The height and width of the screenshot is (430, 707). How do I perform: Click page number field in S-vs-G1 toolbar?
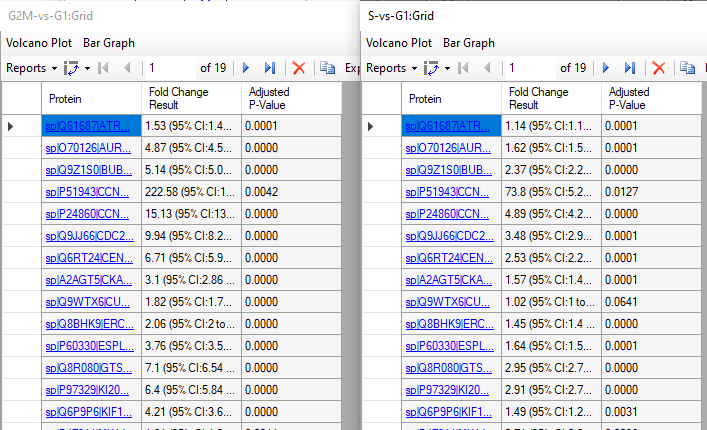coord(530,68)
